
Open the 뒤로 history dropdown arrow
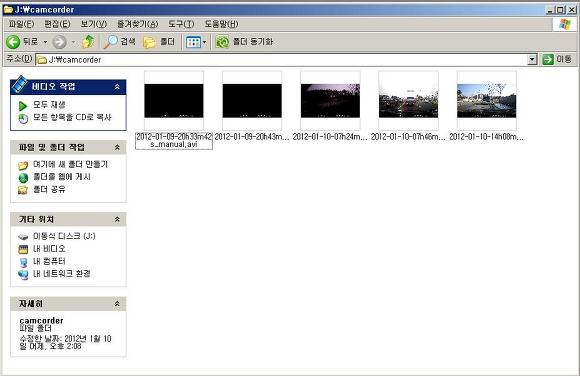coord(45,42)
